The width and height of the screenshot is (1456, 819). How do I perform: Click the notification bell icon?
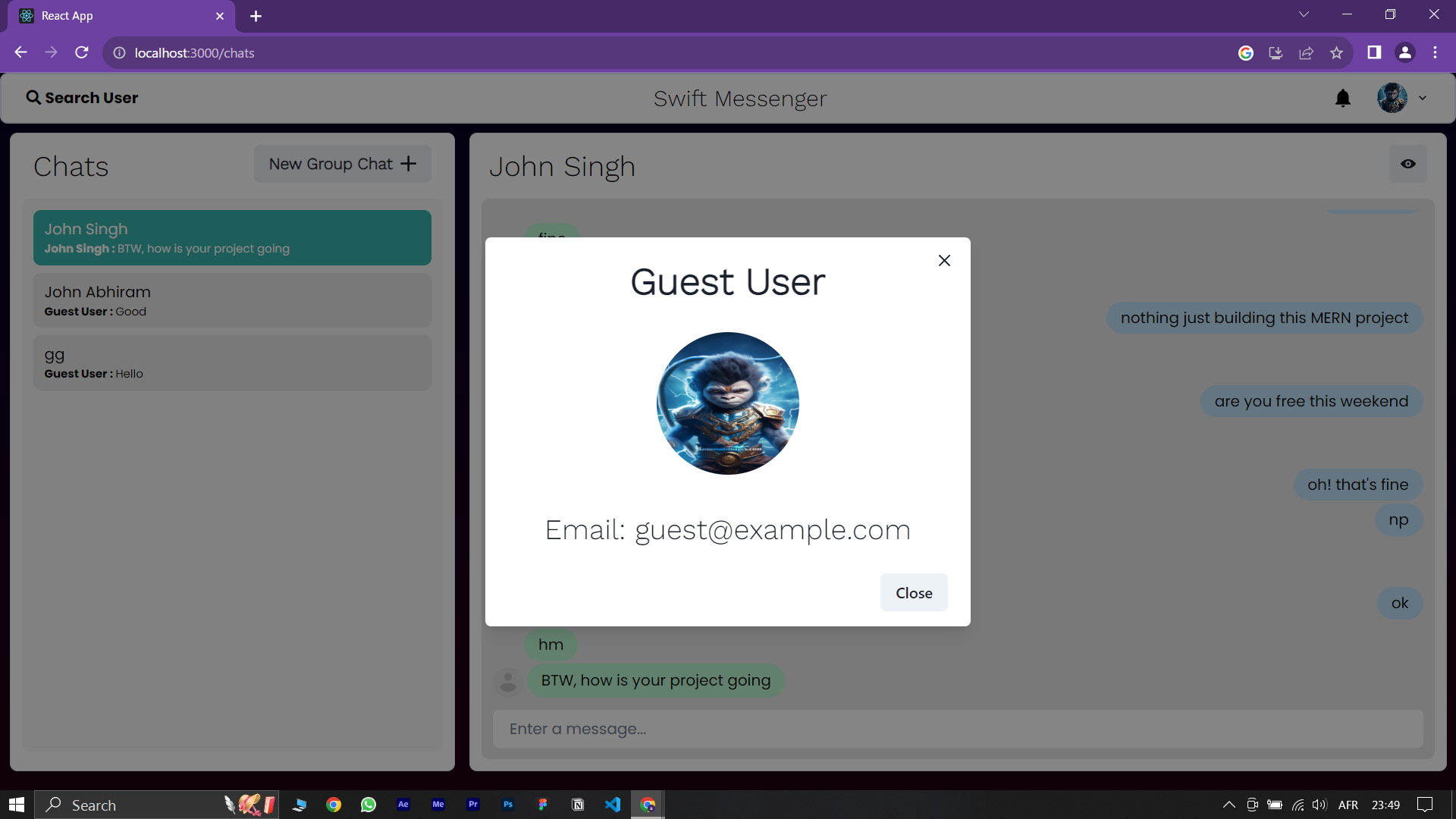pos(1343,99)
